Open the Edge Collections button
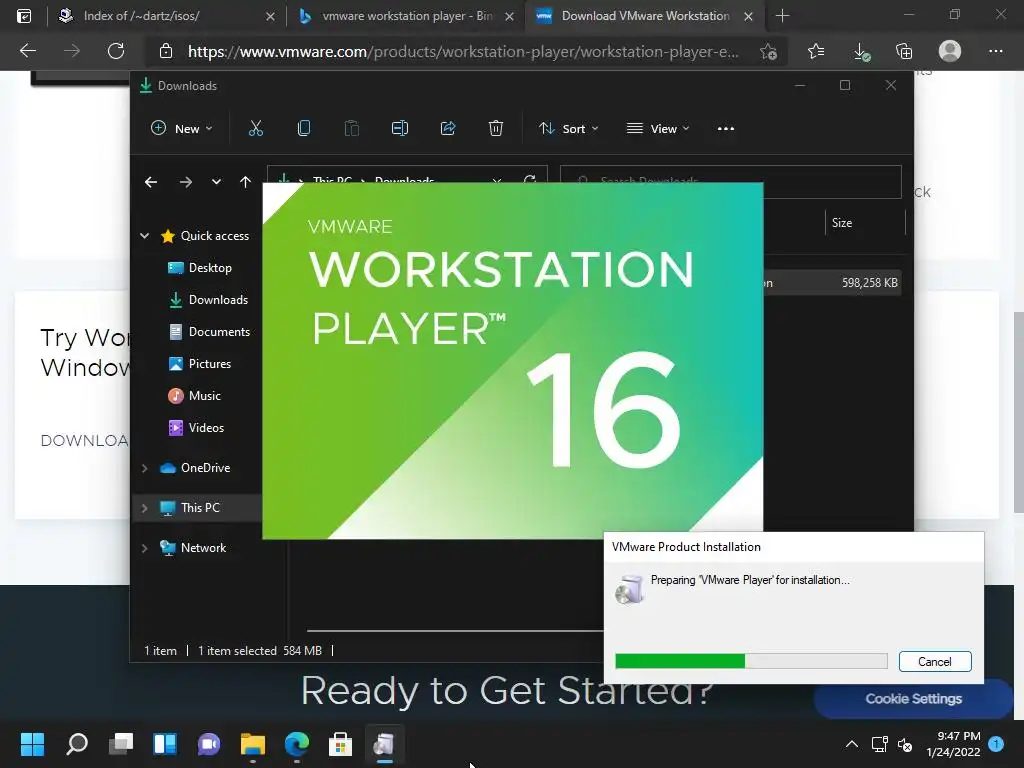This screenshot has width=1024, height=768. [x=904, y=51]
